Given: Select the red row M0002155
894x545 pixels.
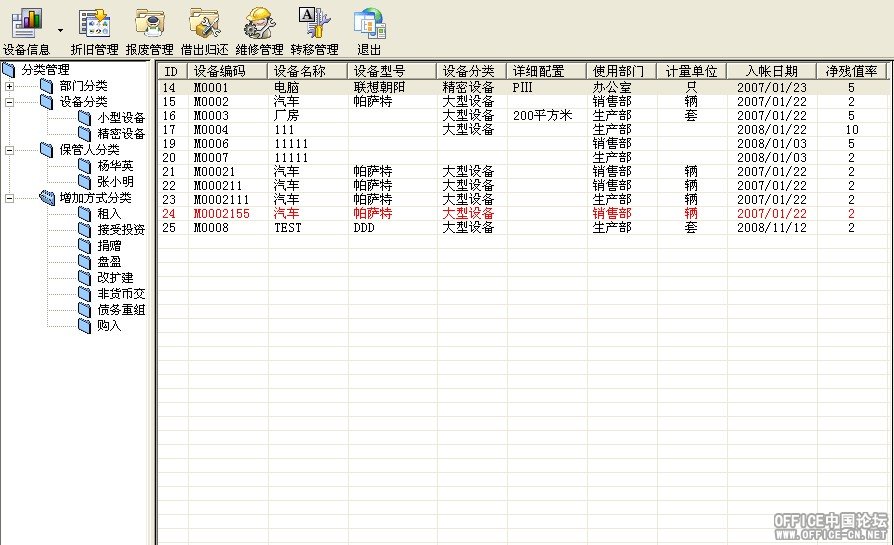Looking at the screenshot, I should pyautogui.click(x=523, y=213).
